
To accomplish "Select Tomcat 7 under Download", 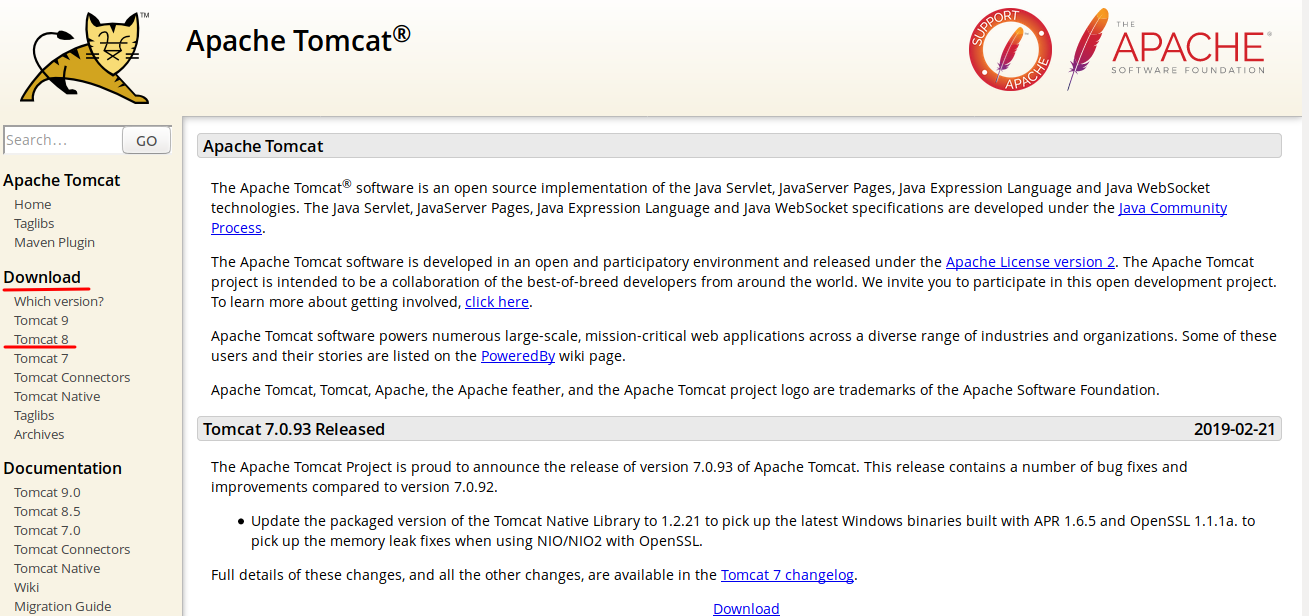I will [40, 358].
